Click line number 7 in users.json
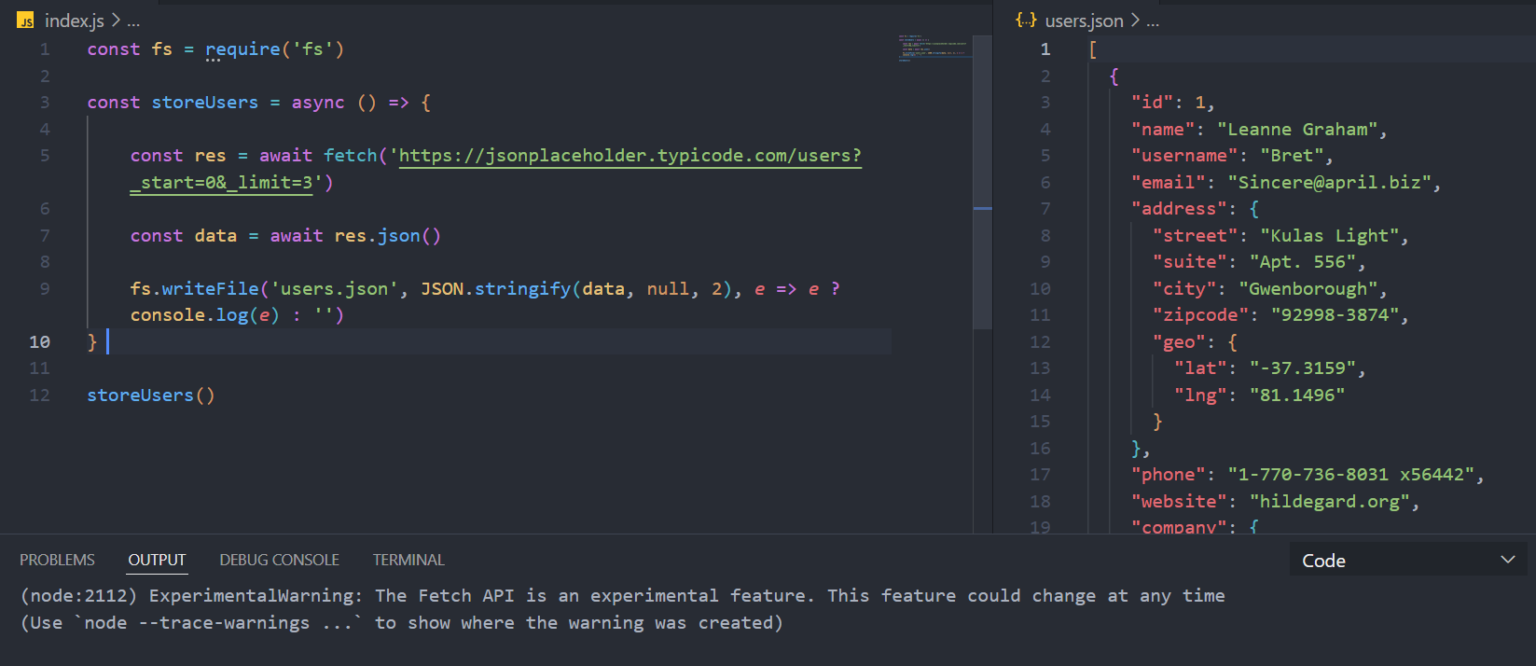1536x666 pixels. pyautogui.click(x=1045, y=209)
